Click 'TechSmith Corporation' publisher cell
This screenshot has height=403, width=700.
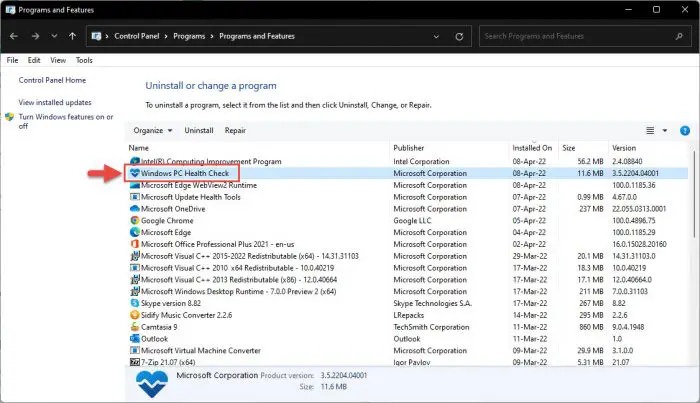[431, 327]
